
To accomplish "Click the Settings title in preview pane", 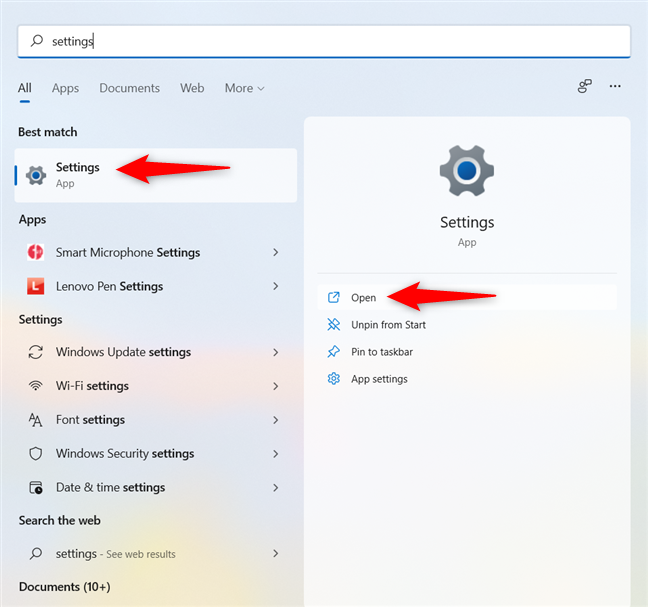I will tap(467, 222).
